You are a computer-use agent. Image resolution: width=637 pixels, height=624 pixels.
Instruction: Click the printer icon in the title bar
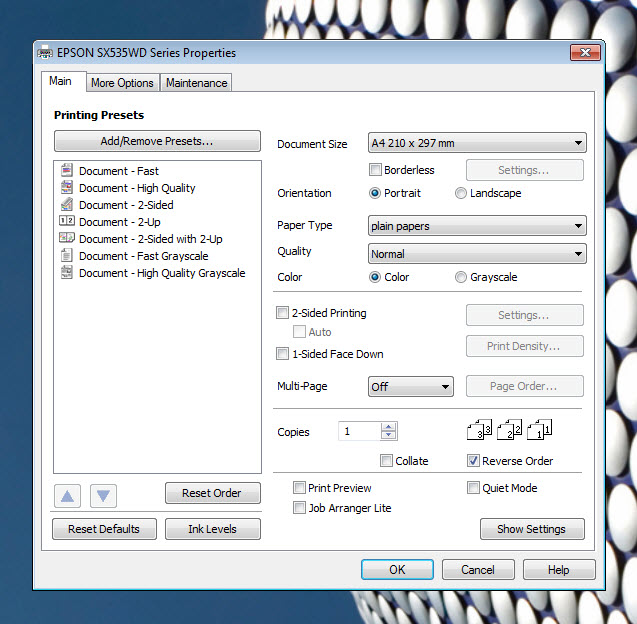pos(45,52)
